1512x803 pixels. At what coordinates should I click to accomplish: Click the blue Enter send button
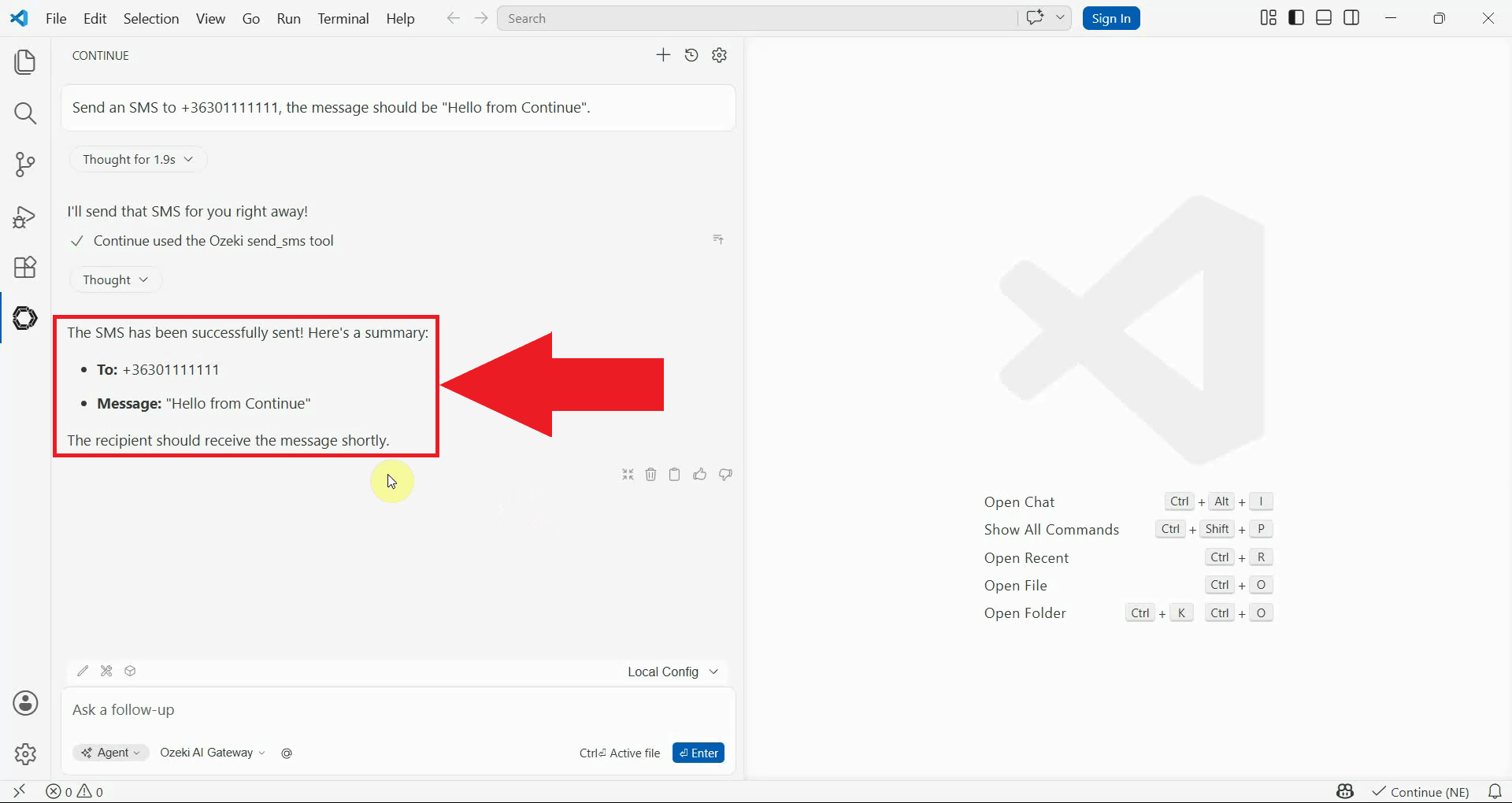click(699, 753)
